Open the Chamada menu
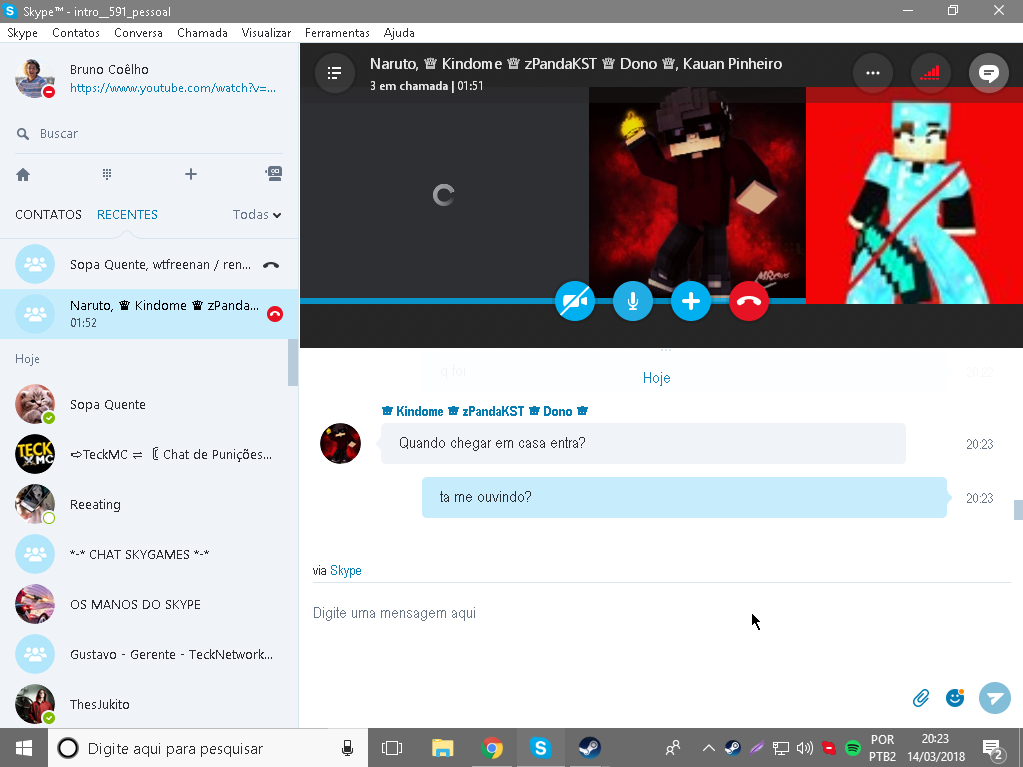Viewport: 1023px width, 767px height. pyautogui.click(x=202, y=33)
